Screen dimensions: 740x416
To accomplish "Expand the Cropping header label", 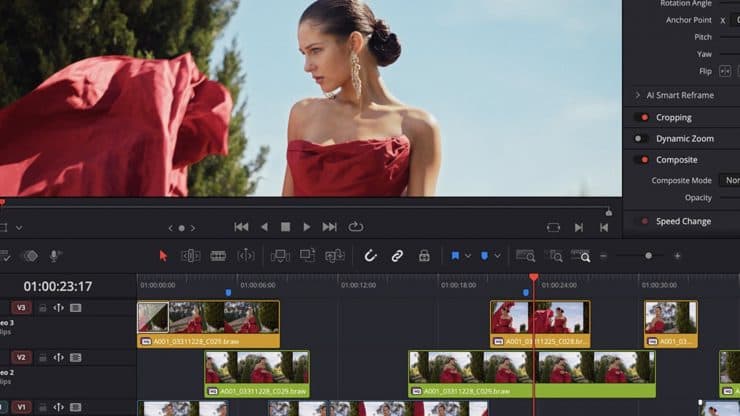I will click(673, 118).
